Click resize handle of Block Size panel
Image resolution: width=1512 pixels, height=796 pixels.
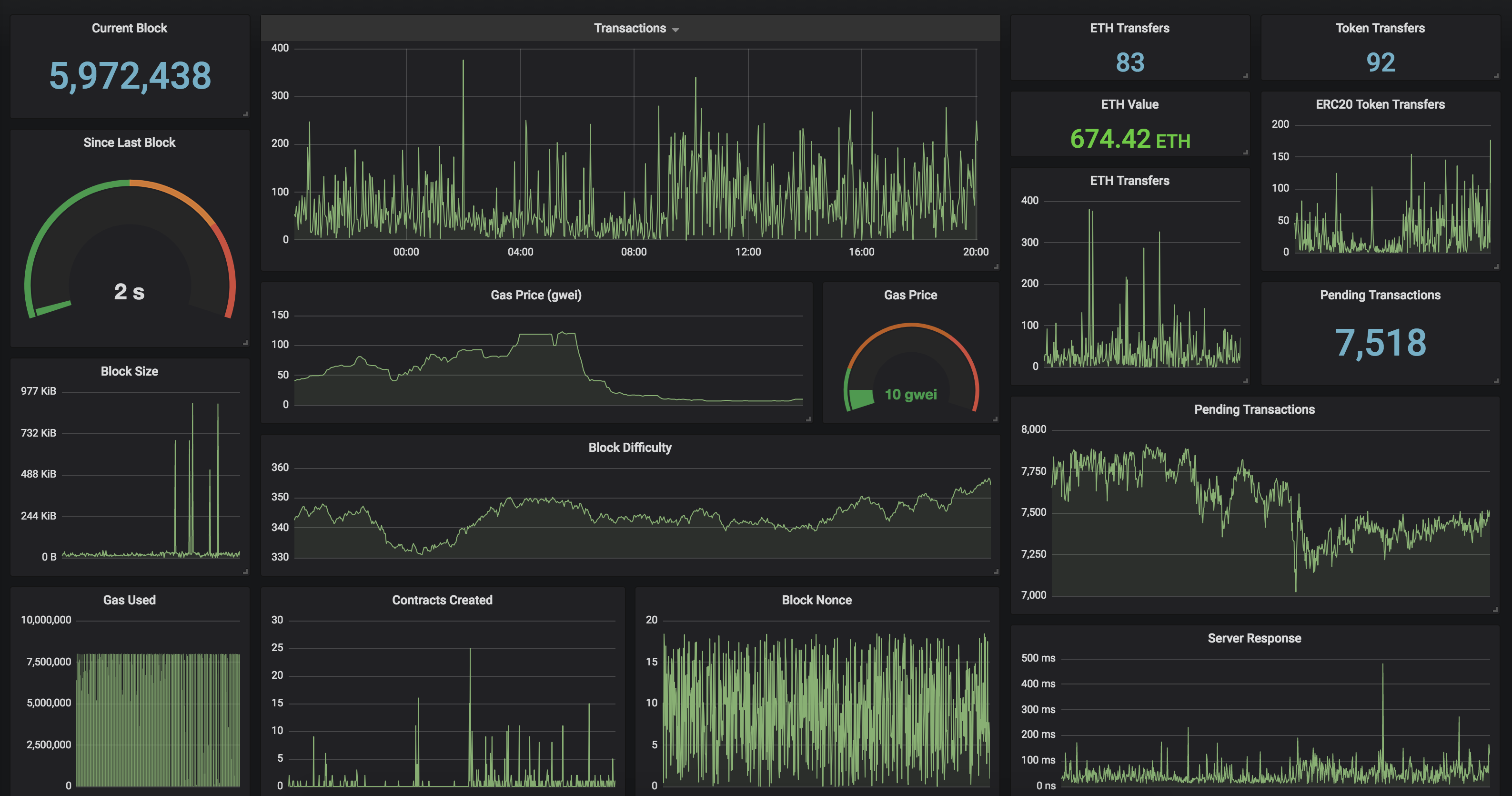pos(245,571)
